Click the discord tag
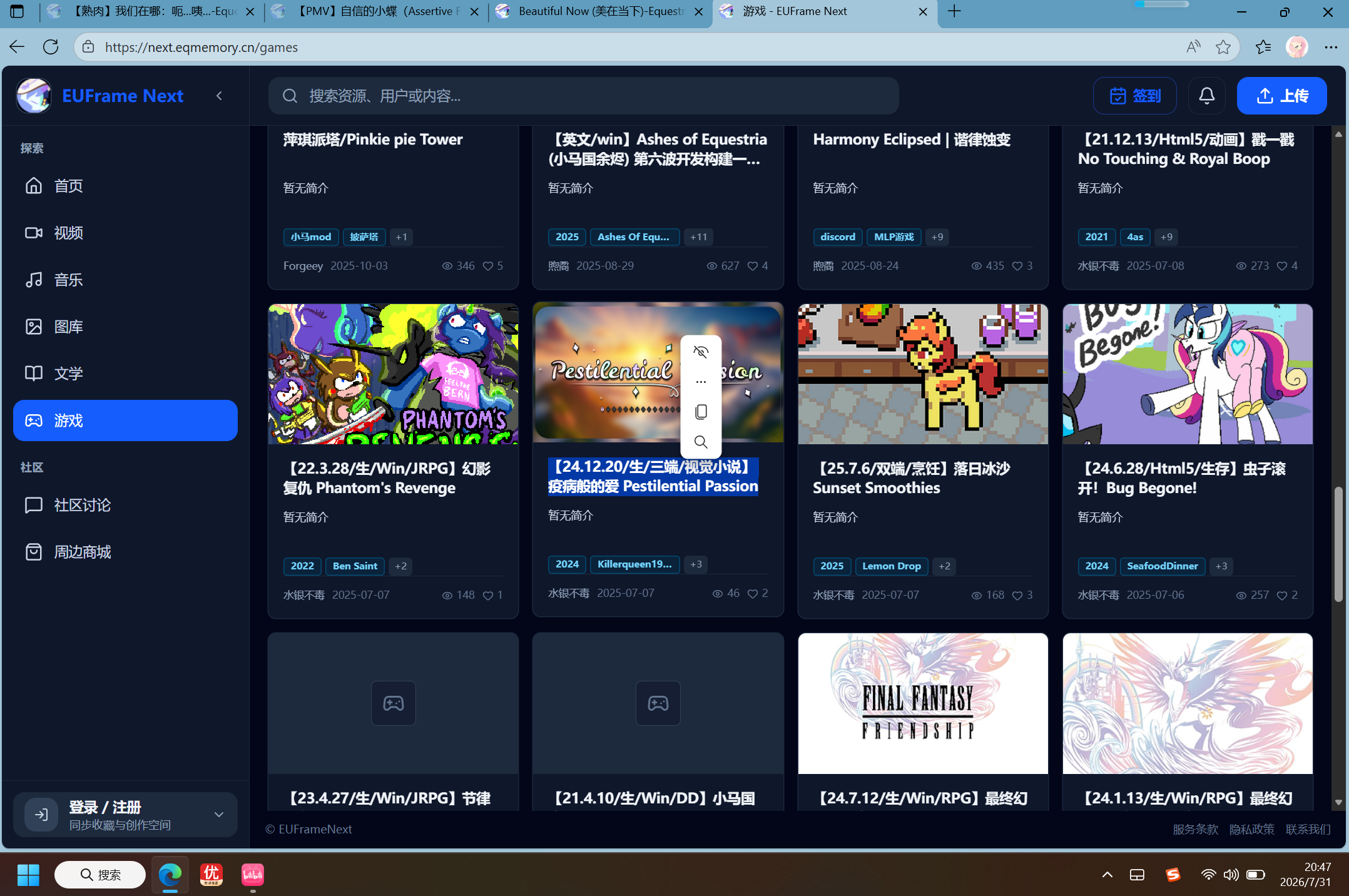The height and width of the screenshot is (896, 1349). click(x=838, y=237)
